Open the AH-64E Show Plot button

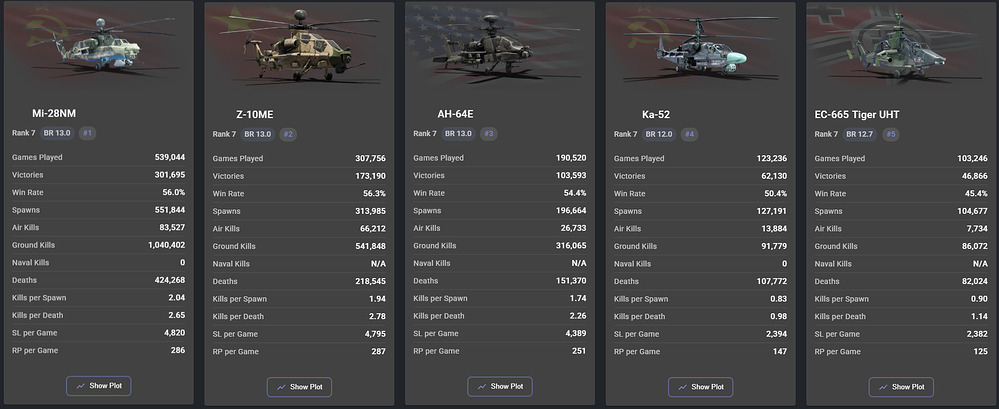click(500, 386)
